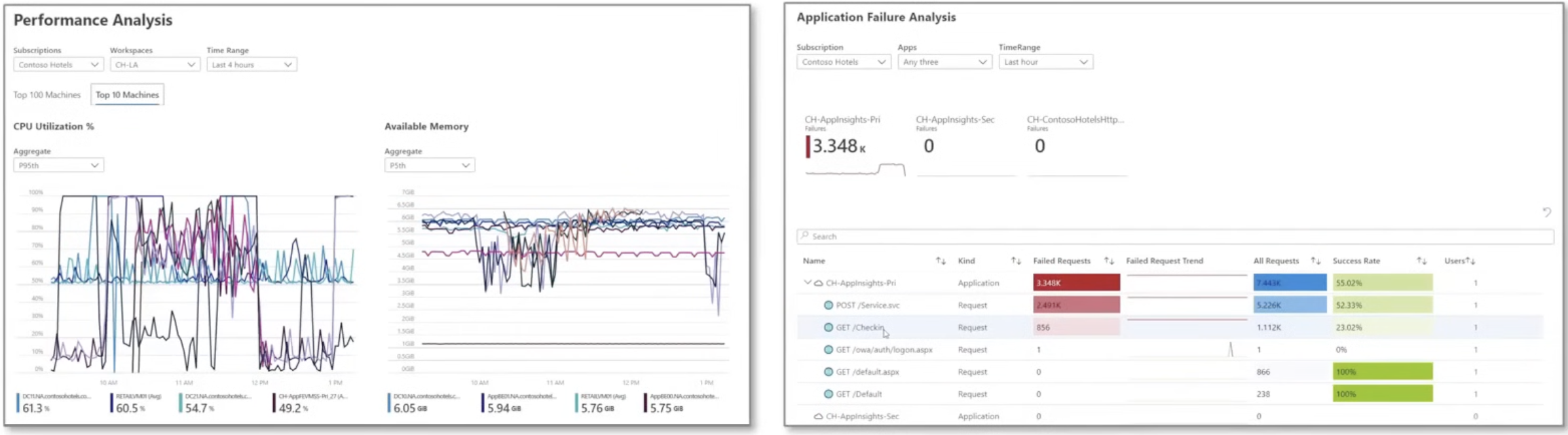Screen dimensions: 1568x435
Task: Switch to Top 100 Machines tab
Action: [x=47, y=95]
